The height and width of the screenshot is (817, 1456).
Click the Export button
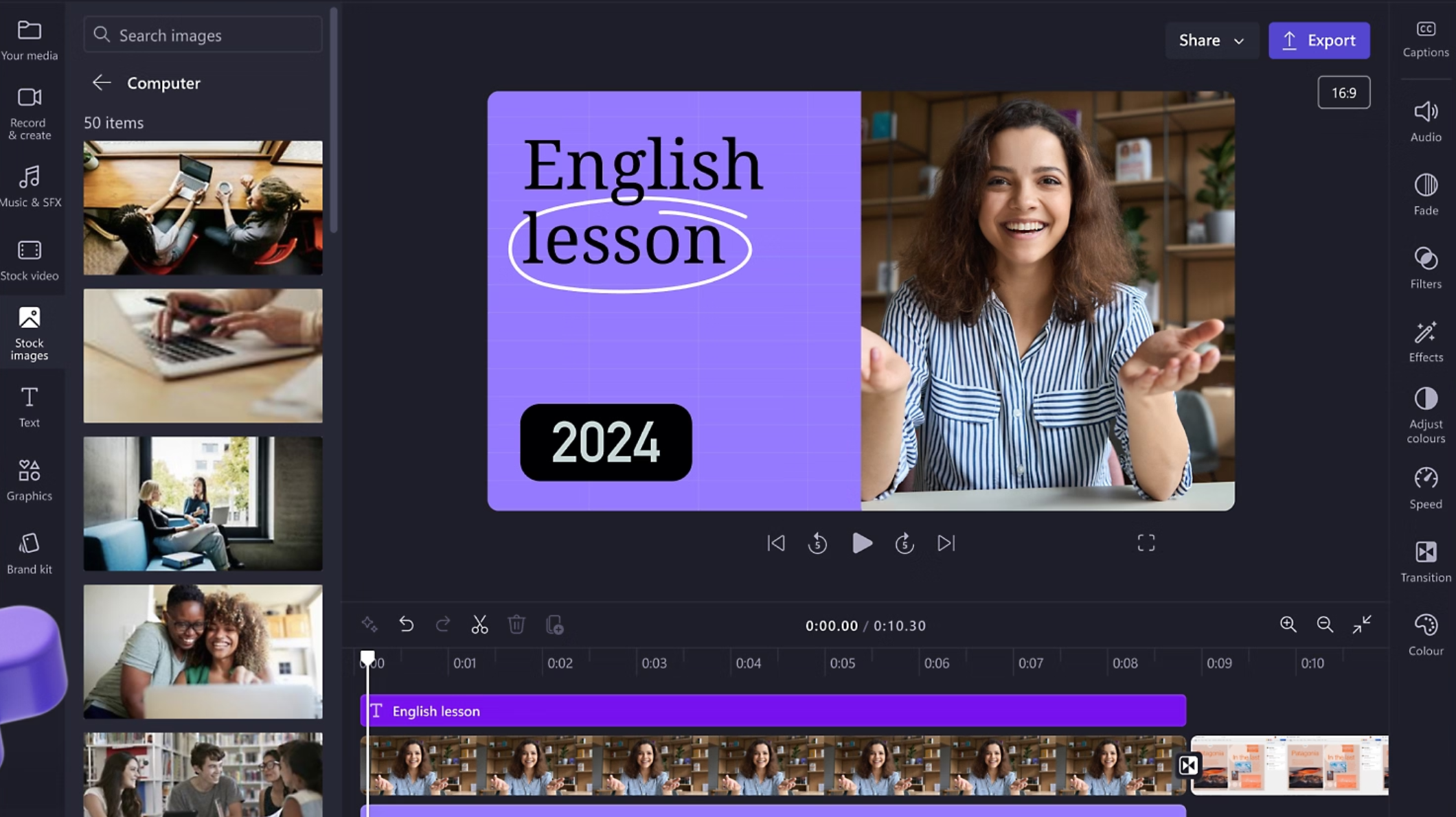[1319, 40]
